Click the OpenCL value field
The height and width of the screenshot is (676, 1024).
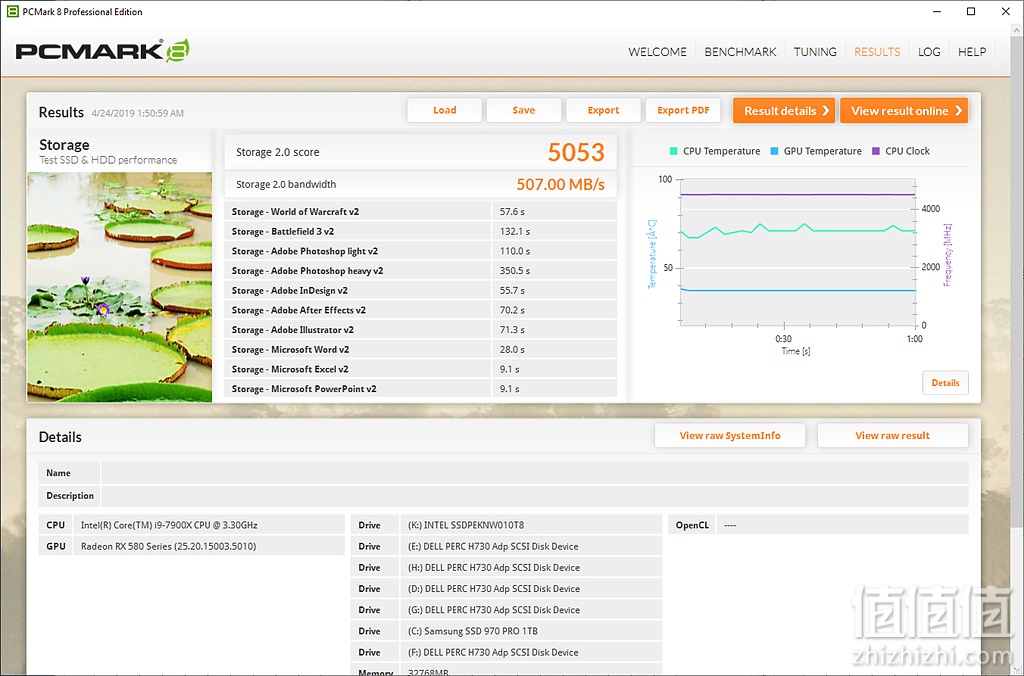point(842,525)
